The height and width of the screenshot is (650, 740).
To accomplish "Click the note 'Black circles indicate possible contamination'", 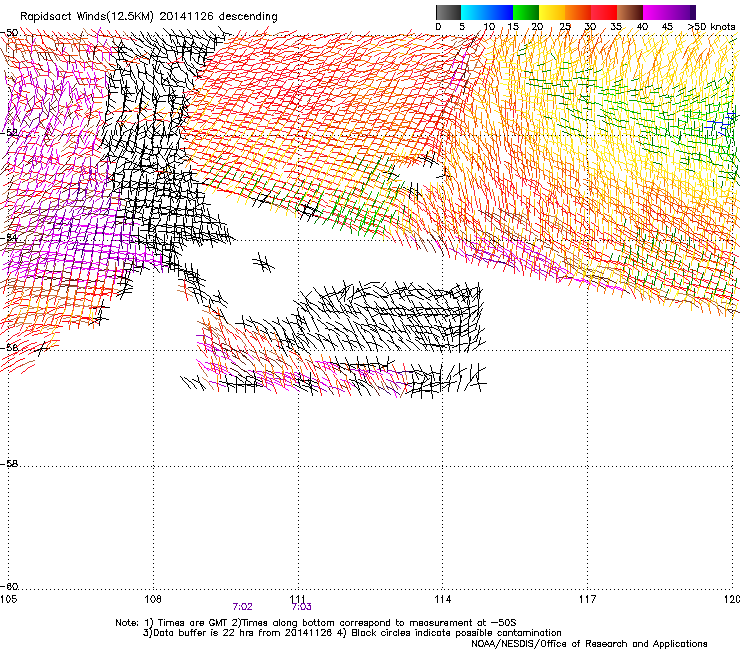I will coord(456,633).
